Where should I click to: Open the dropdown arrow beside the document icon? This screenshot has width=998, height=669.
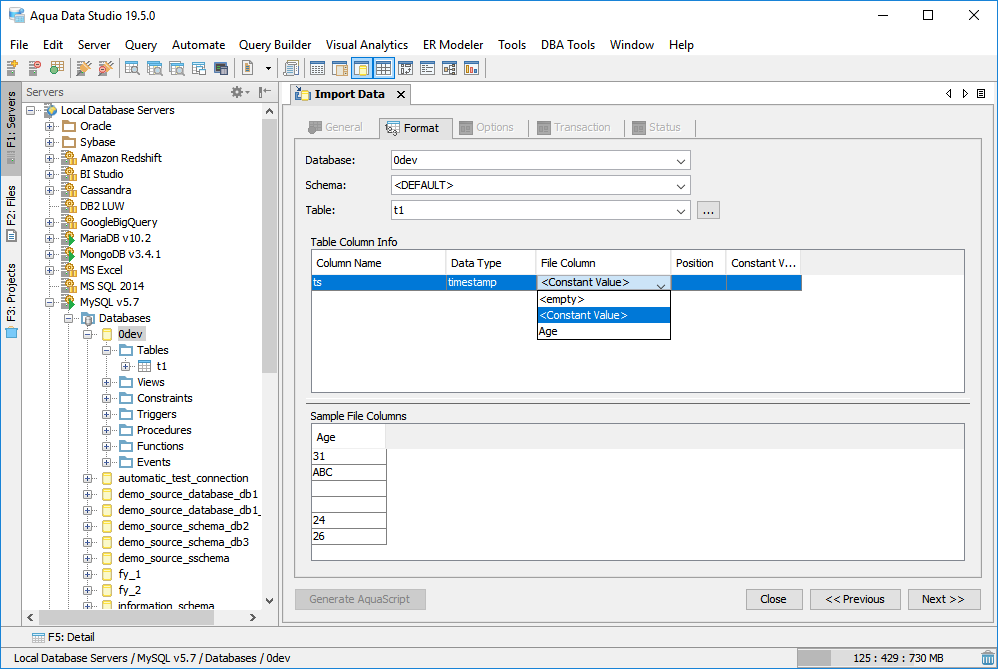click(x=268, y=68)
